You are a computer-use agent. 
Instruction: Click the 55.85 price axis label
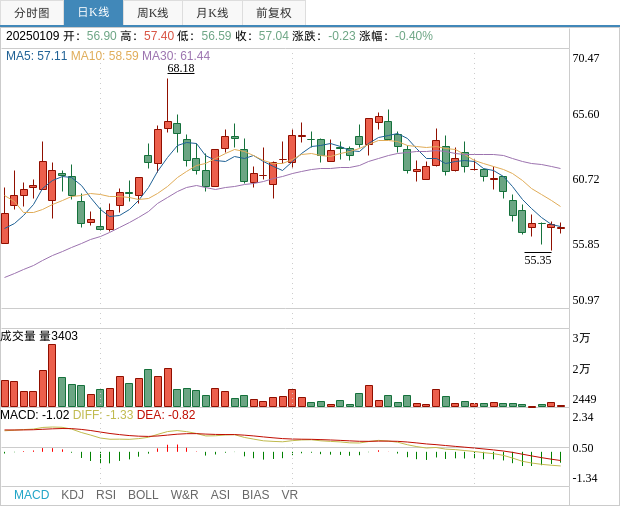coord(586,244)
